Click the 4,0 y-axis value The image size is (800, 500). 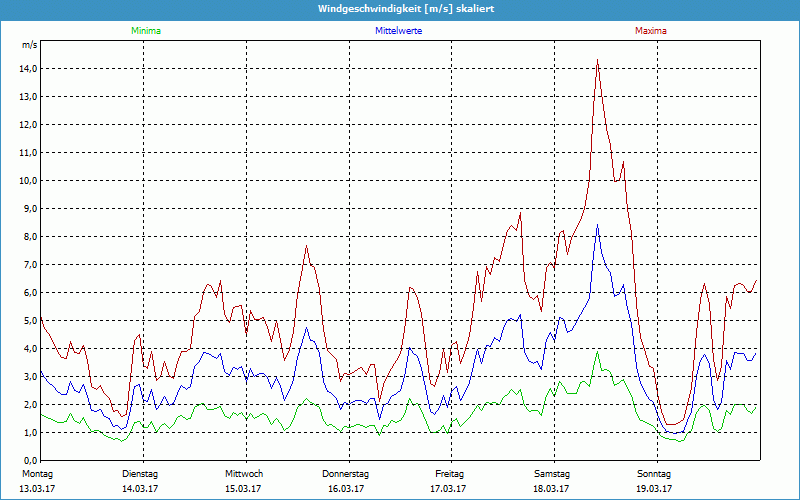[31, 349]
